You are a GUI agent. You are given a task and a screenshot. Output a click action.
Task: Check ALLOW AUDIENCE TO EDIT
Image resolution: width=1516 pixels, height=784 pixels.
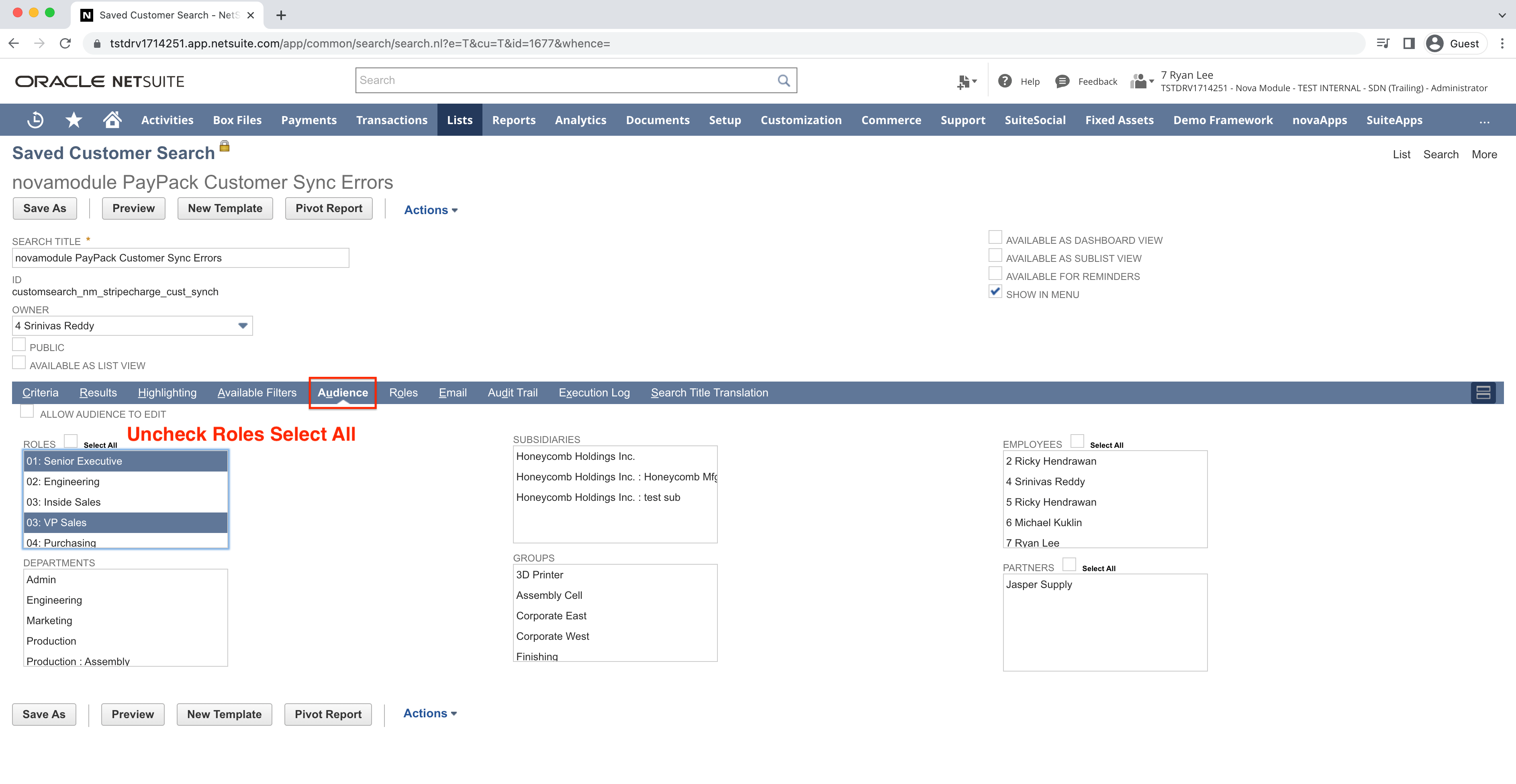(x=27, y=411)
